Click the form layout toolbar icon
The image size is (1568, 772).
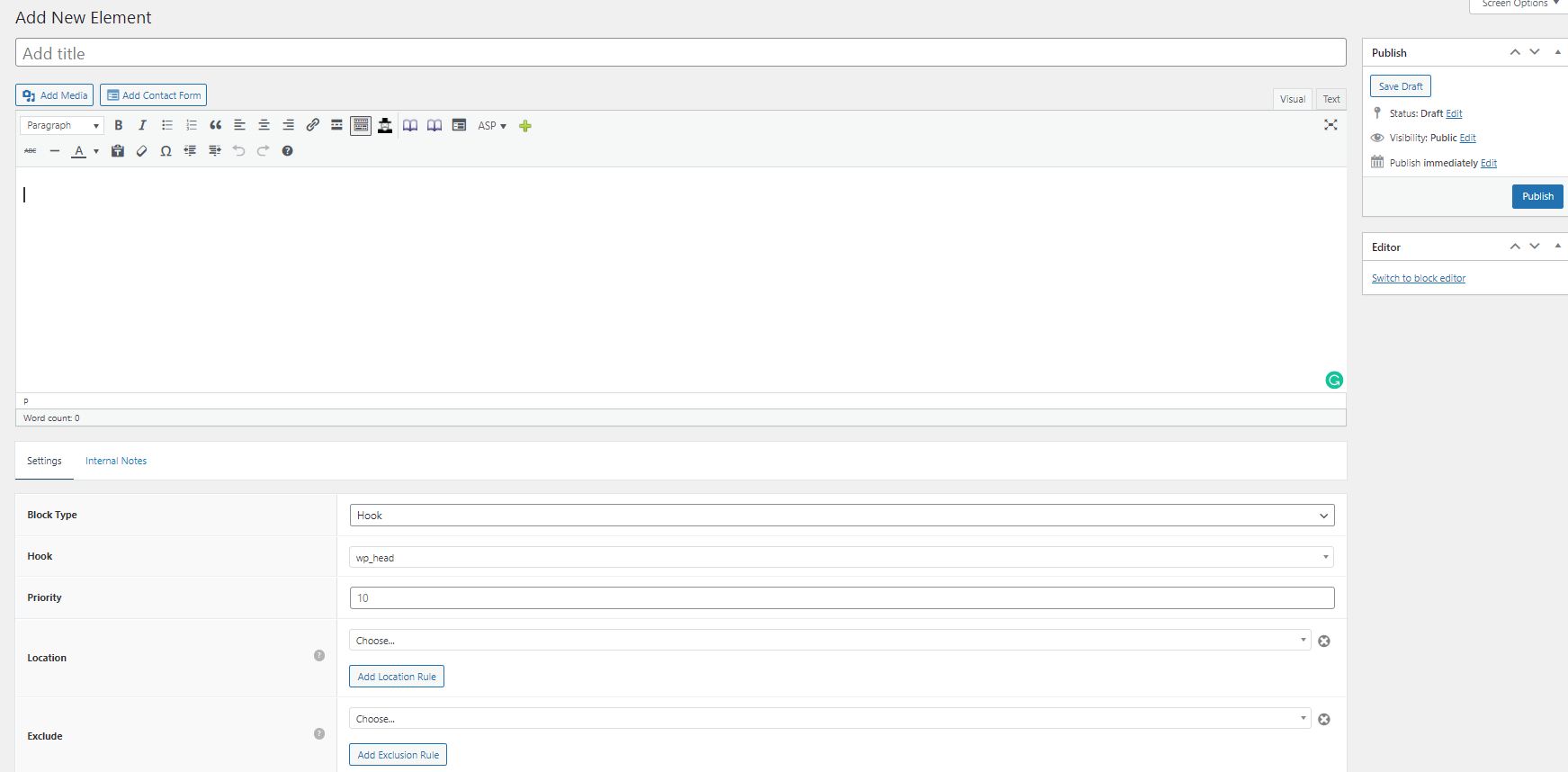(459, 125)
